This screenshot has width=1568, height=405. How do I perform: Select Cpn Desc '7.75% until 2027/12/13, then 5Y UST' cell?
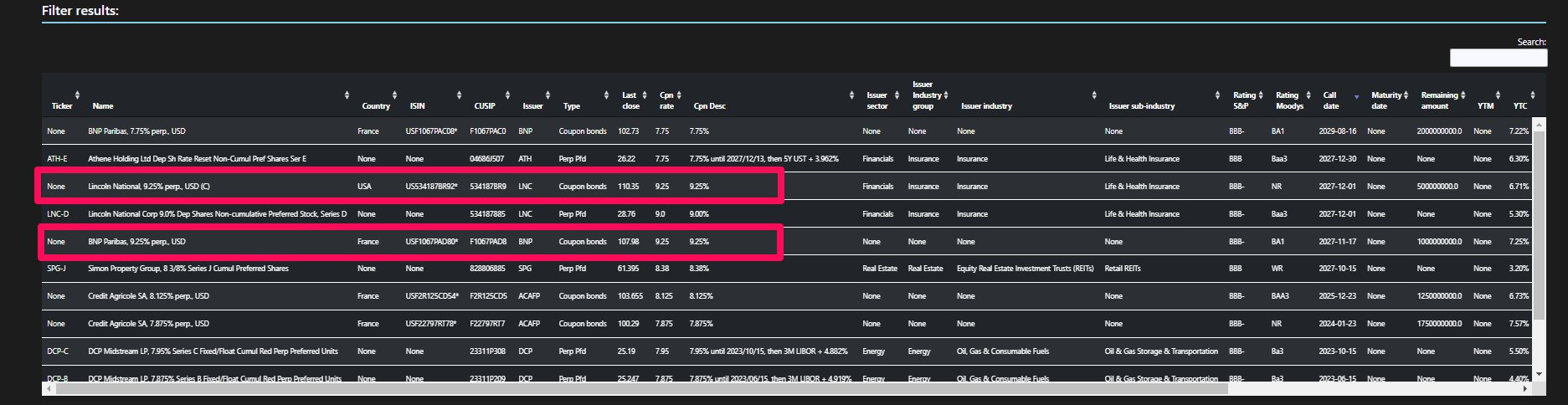[x=764, y=159]
